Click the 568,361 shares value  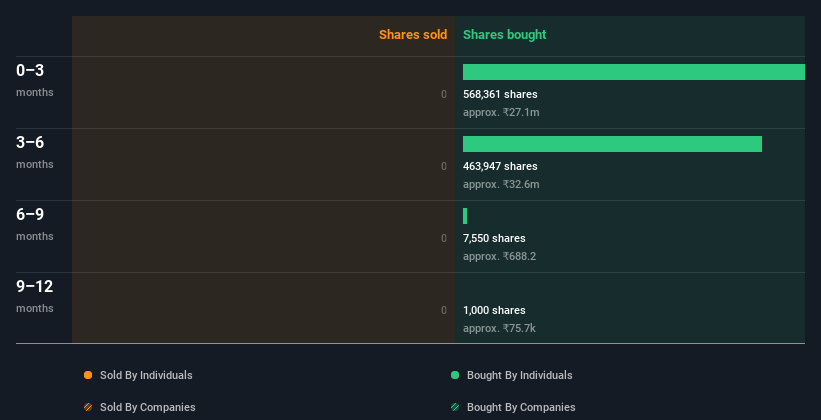[500, 94]
